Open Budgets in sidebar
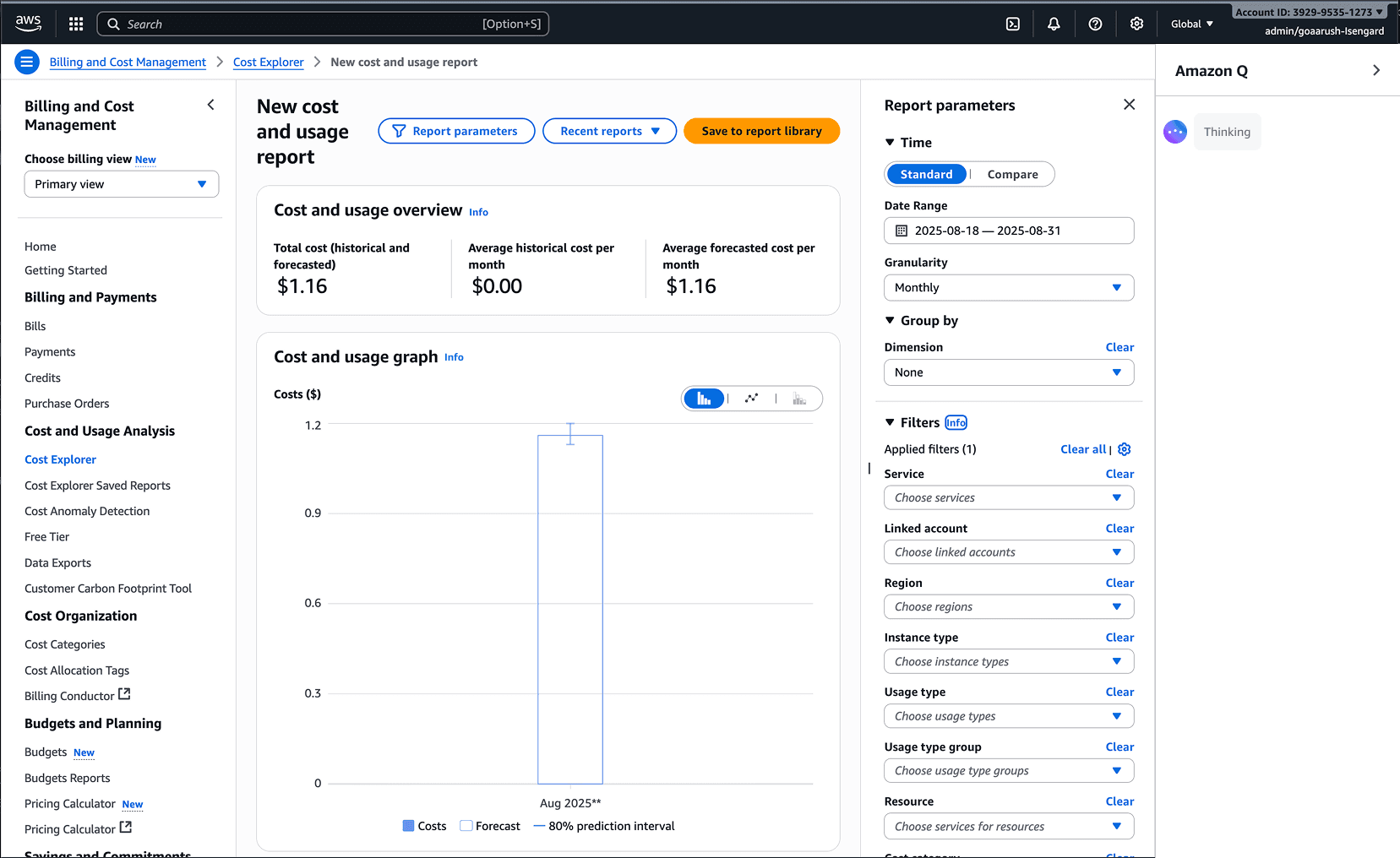The height and width of the screenshot is (858, 1400). coord(46,752)
